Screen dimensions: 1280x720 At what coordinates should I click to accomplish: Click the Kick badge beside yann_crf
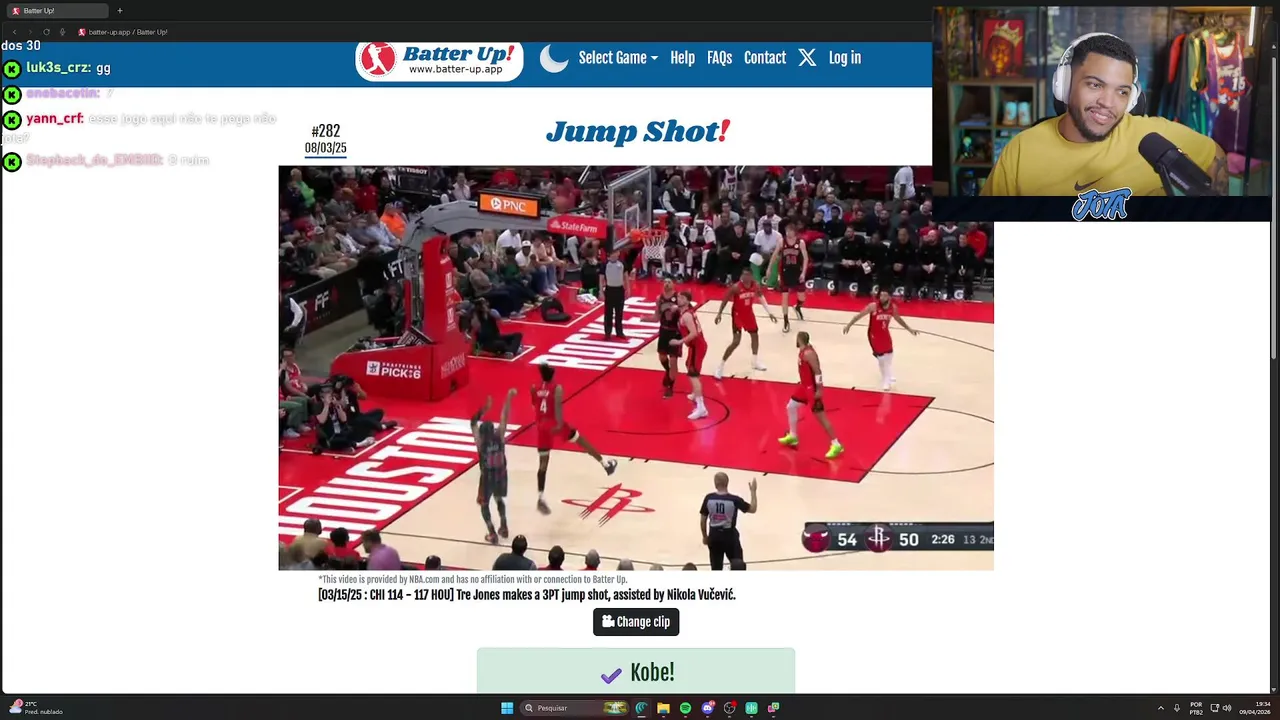[11, 120]
